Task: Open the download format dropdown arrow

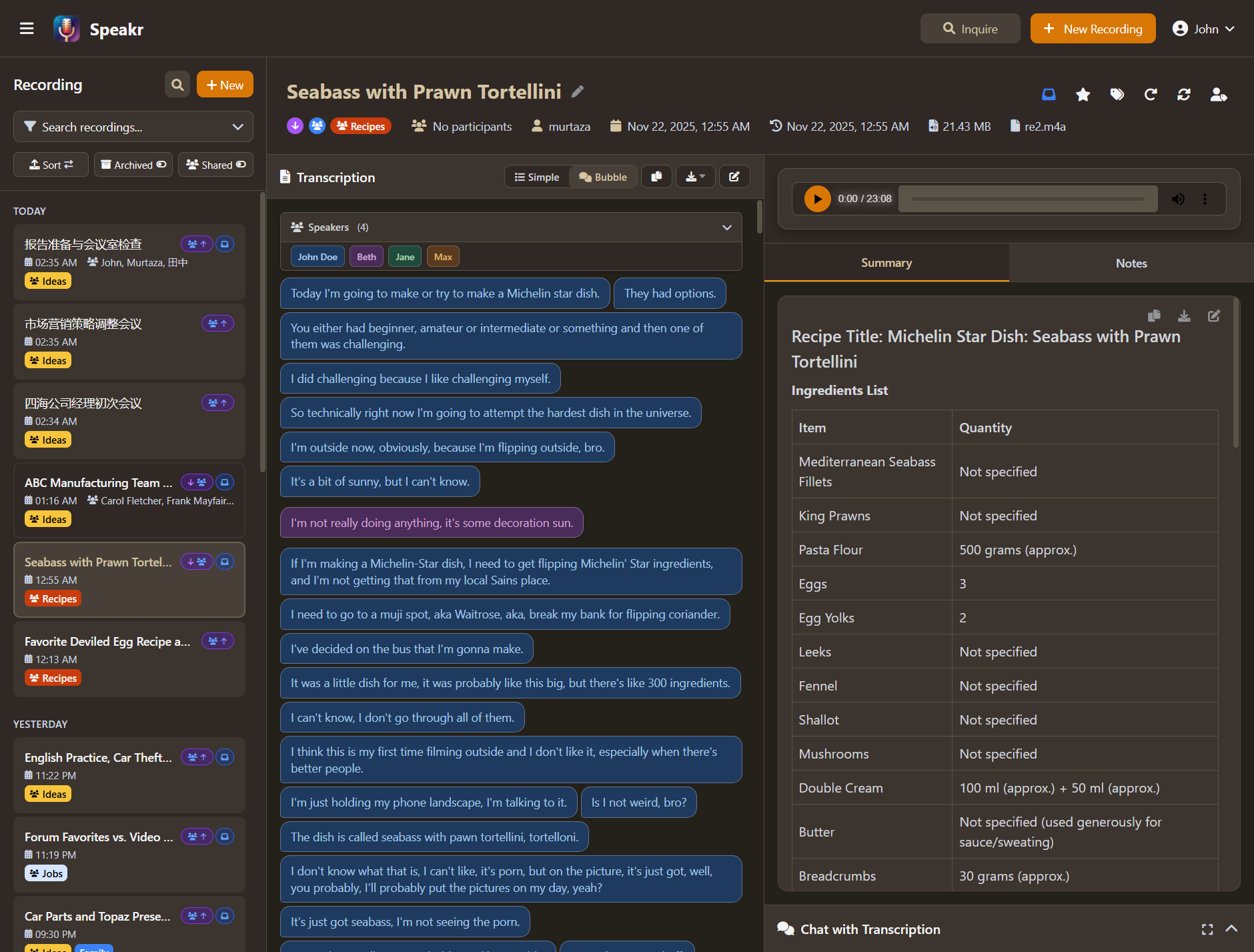Action: [703, 177]
